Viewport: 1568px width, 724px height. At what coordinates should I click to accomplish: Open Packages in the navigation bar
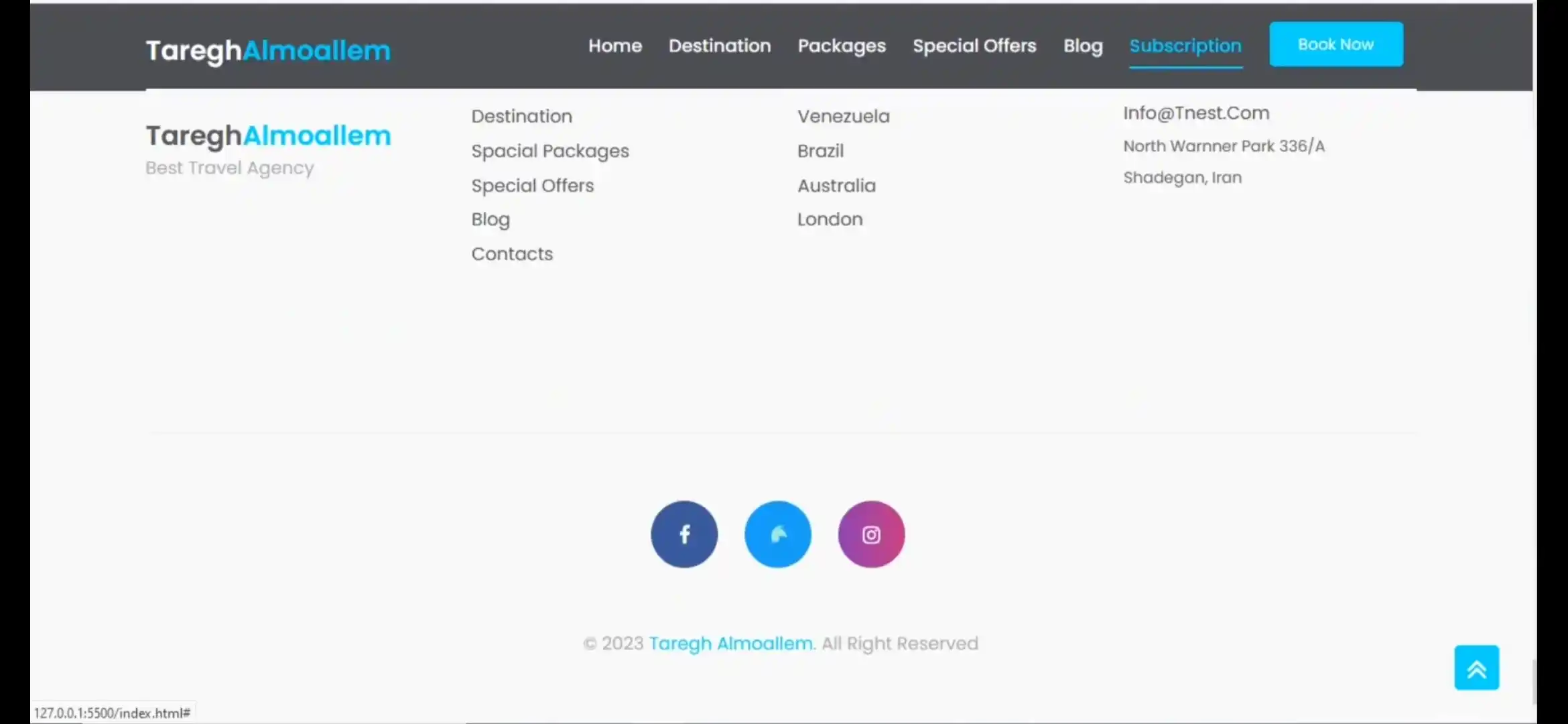pyautogui.click(x=841, y=46)
